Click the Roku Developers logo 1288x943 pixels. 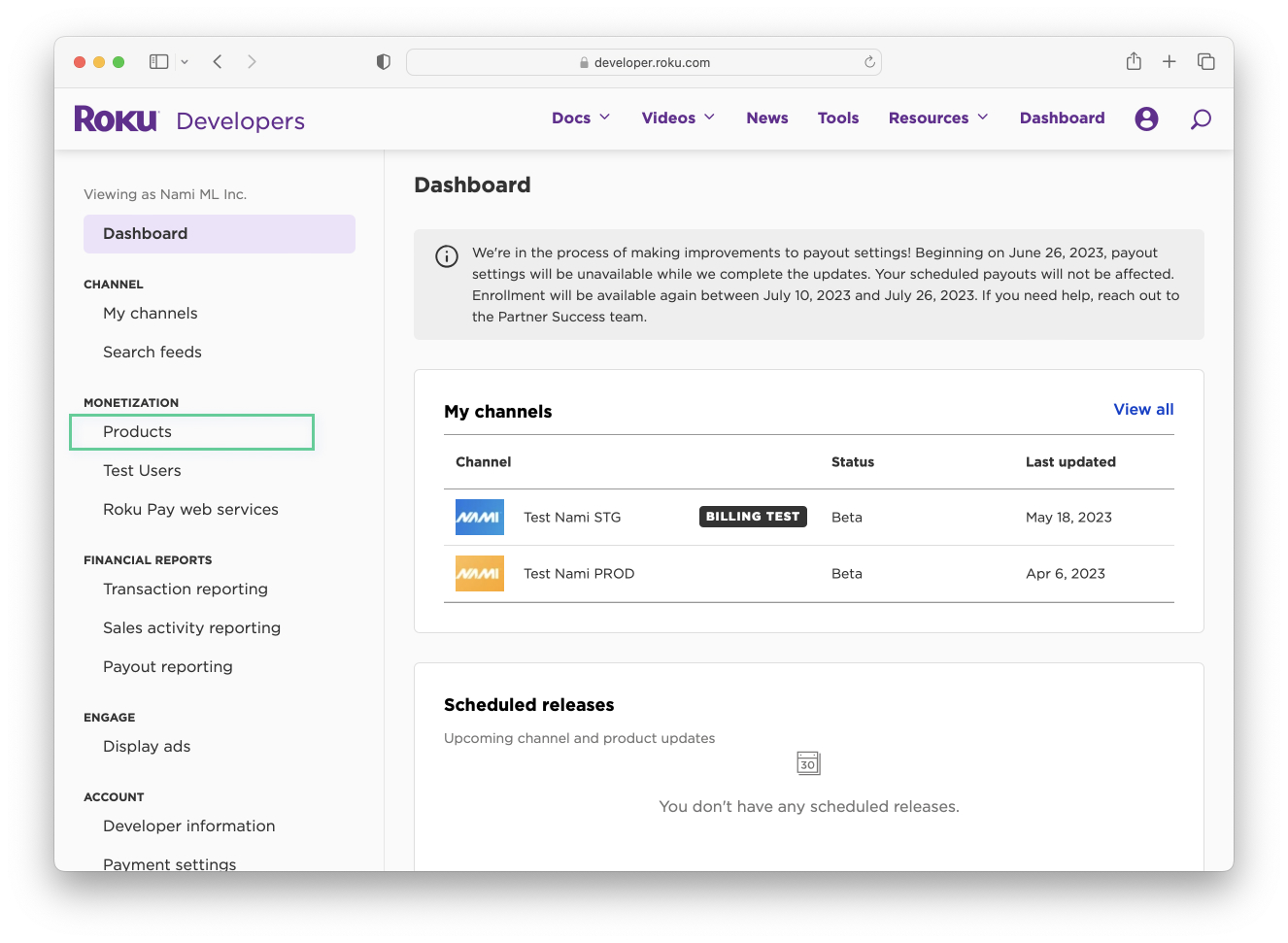(x=189, y=119)
